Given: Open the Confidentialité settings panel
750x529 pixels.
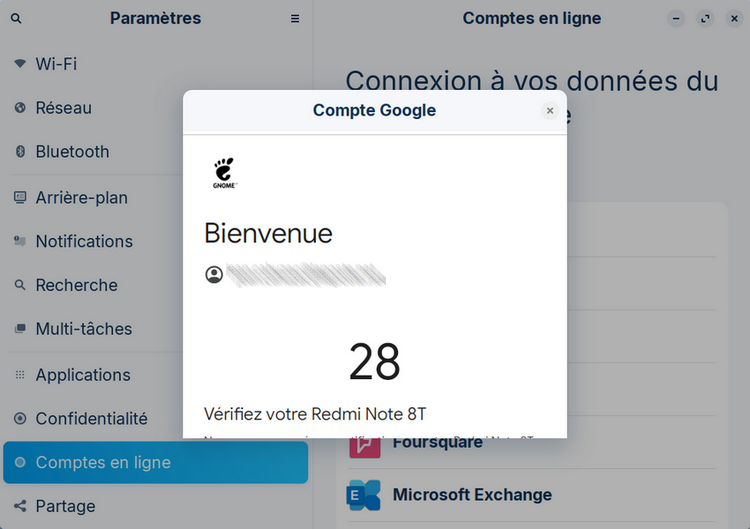Looking at the screenshot, I should click(x=91, y=418).
